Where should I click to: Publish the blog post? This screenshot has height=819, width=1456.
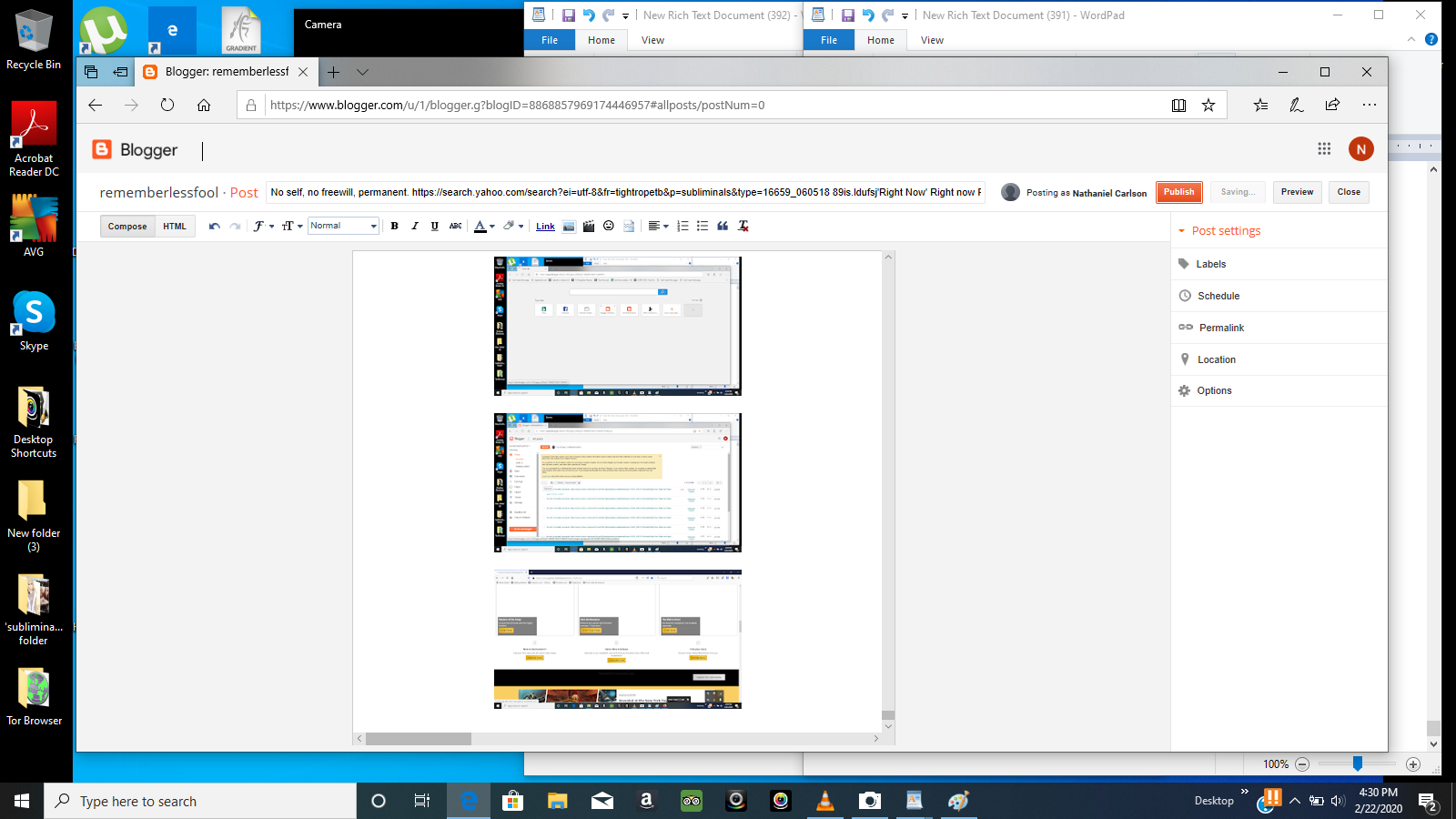(x=1178, y=192)
